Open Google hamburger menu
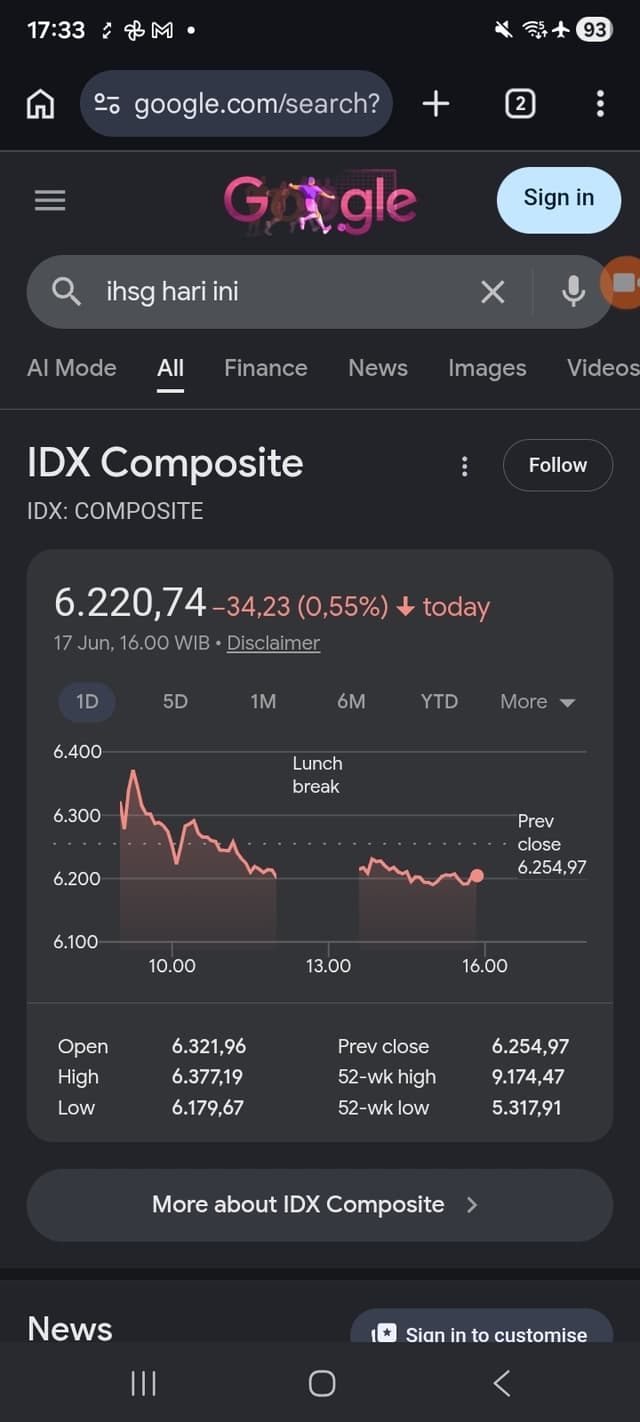The image size is (640, 1422). [50, 200]
